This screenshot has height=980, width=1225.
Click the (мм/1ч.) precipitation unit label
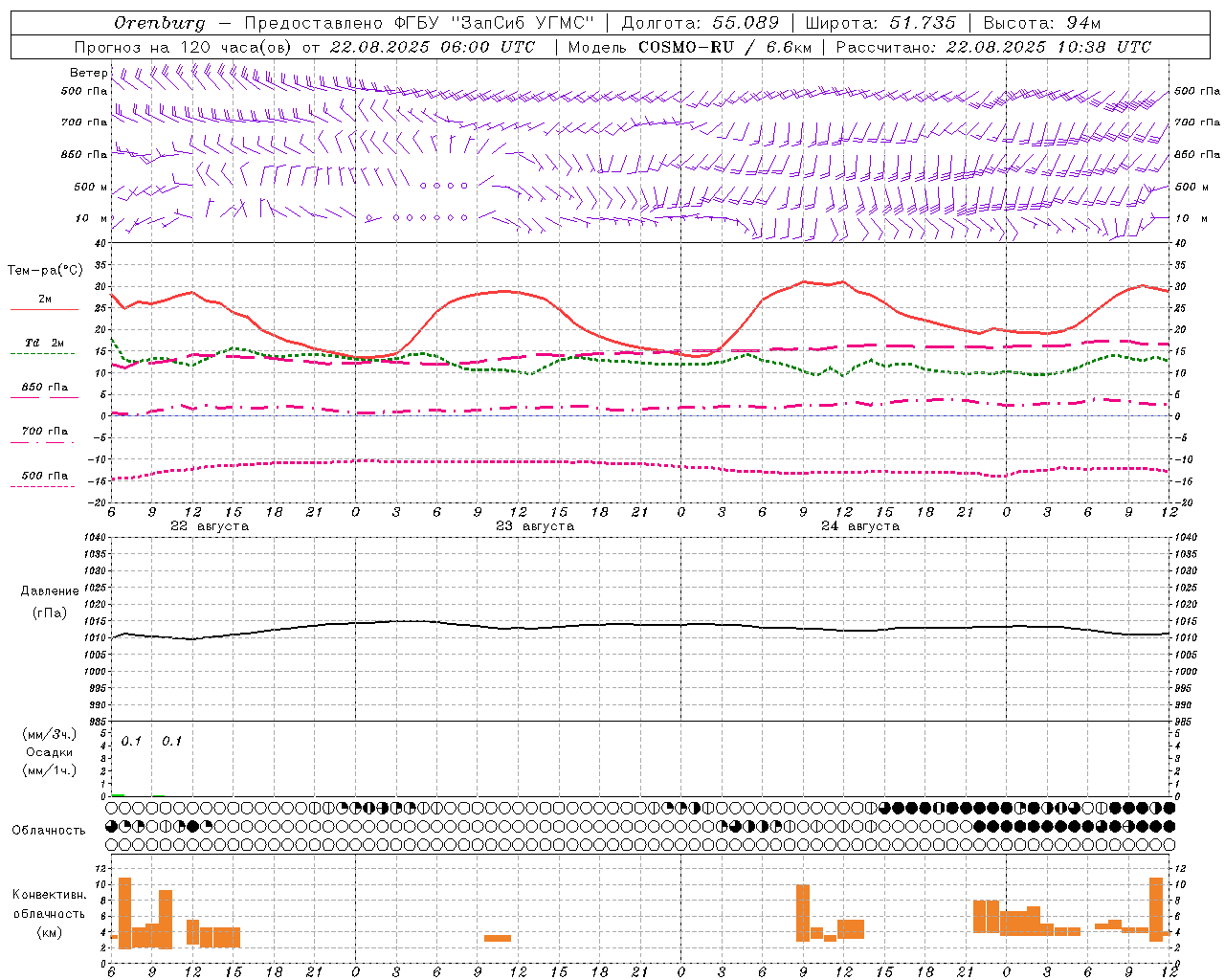(x=50, y=770)
